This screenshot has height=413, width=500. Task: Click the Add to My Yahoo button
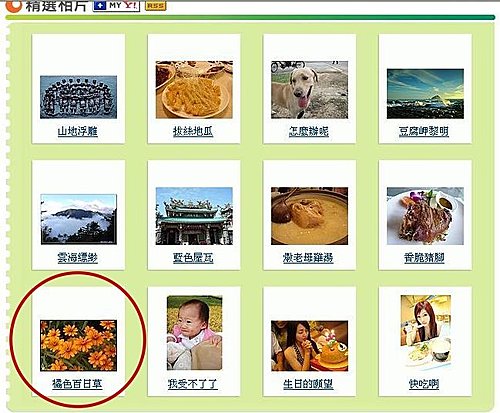(116, 6)
